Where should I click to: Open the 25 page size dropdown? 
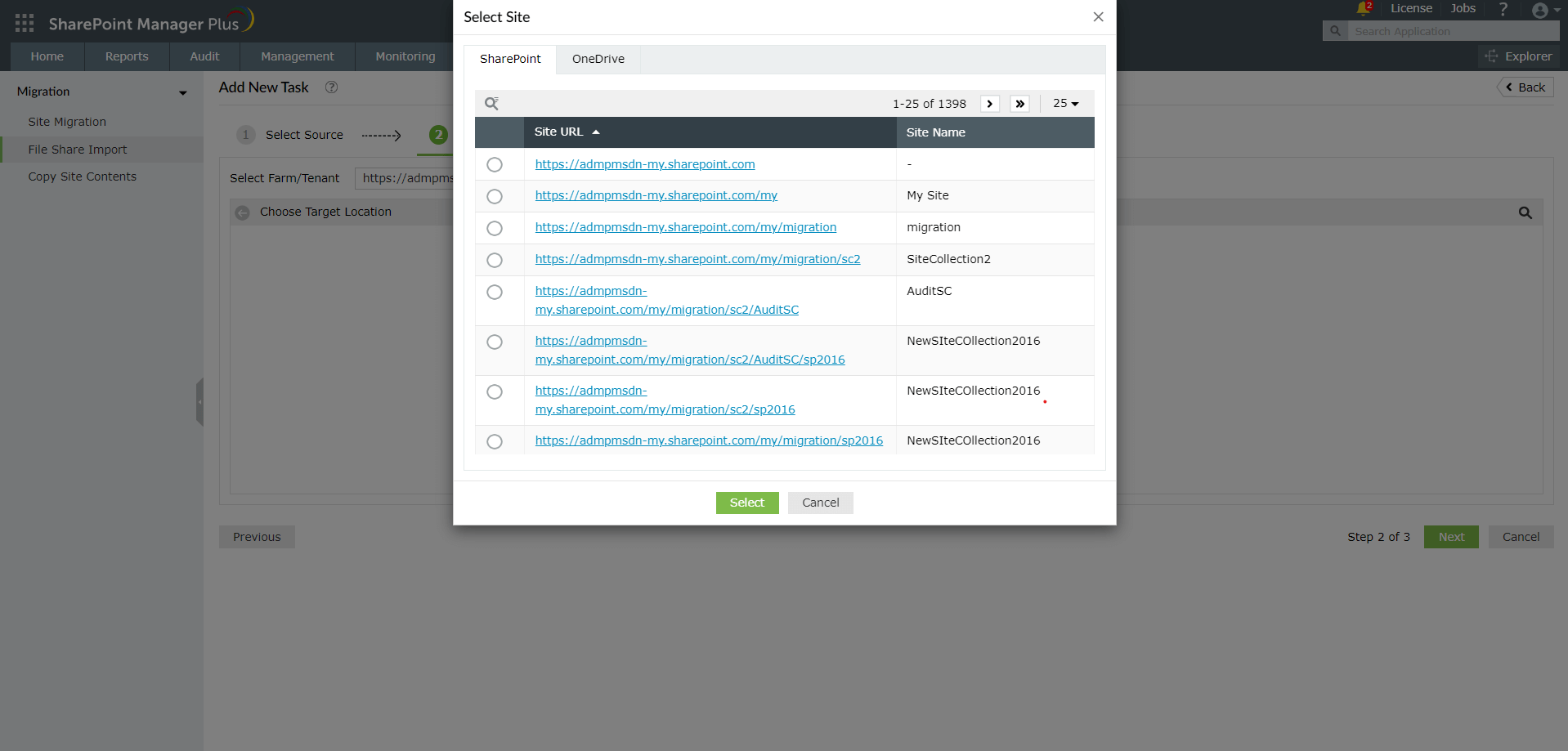1065,103
